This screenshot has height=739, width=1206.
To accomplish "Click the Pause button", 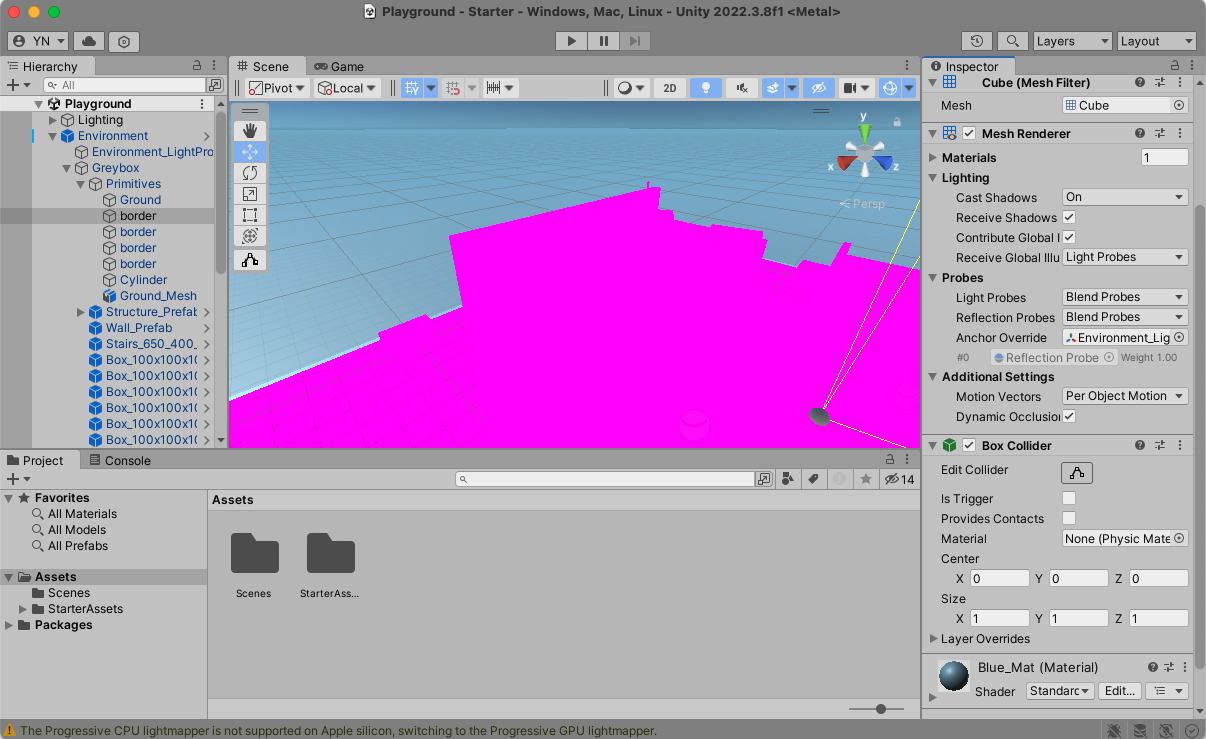I will (x=603, y=41).
